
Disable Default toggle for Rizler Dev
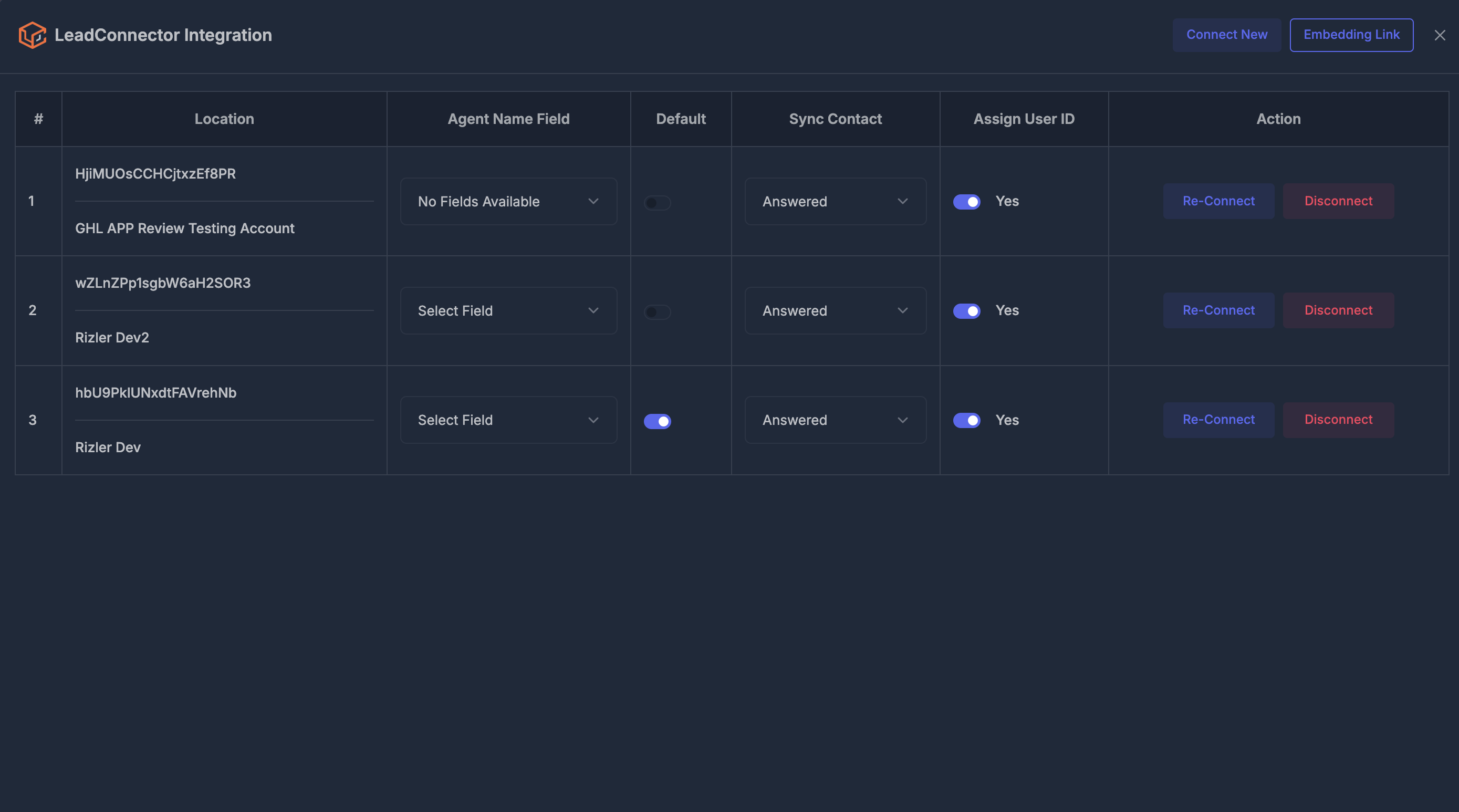657,421
